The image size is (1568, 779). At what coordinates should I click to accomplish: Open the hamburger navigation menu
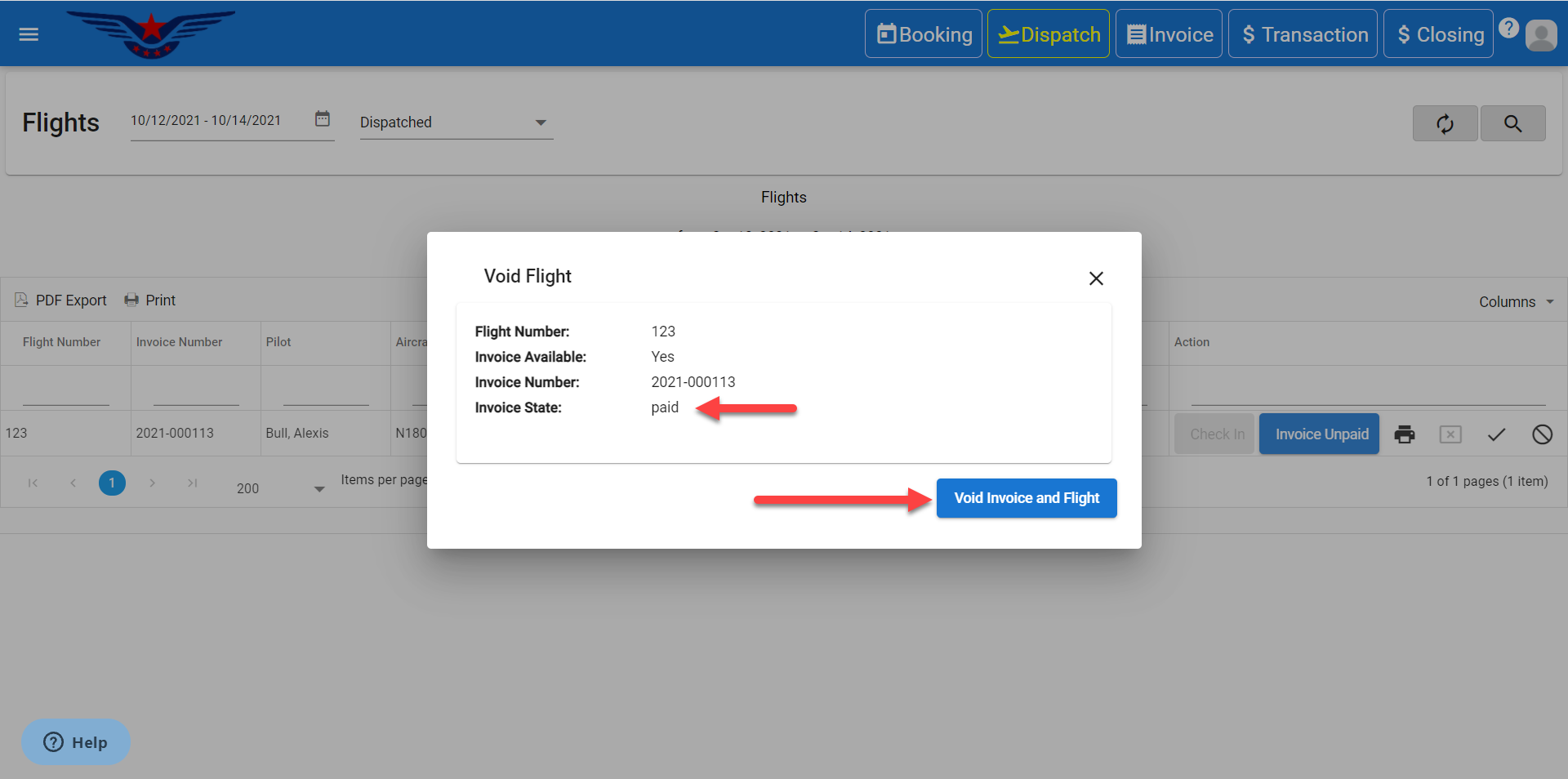(x=29, y=34)
